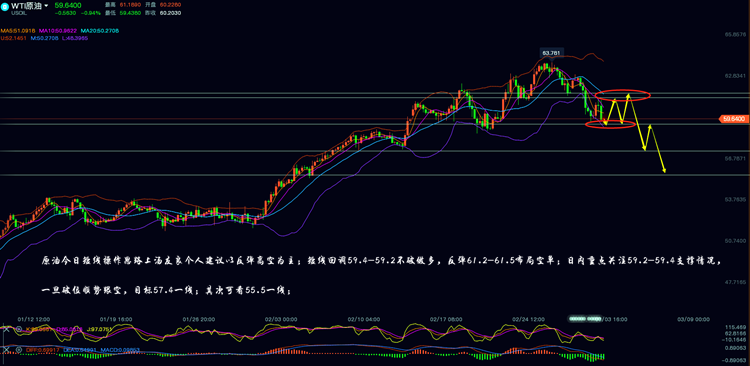
Task: Click the 53.7635 price axis label
Action: [x=736, y=199]
